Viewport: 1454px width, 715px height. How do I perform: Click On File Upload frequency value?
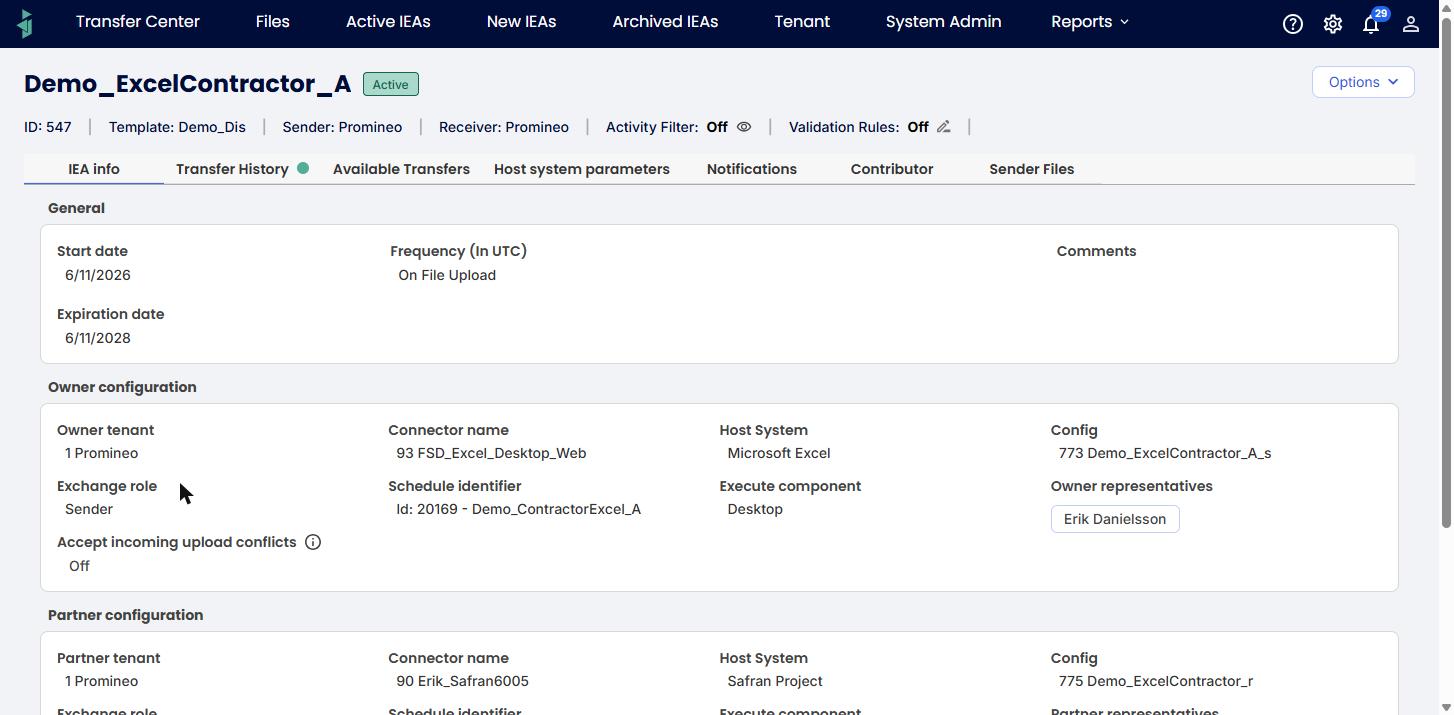(x=447, y=275)
